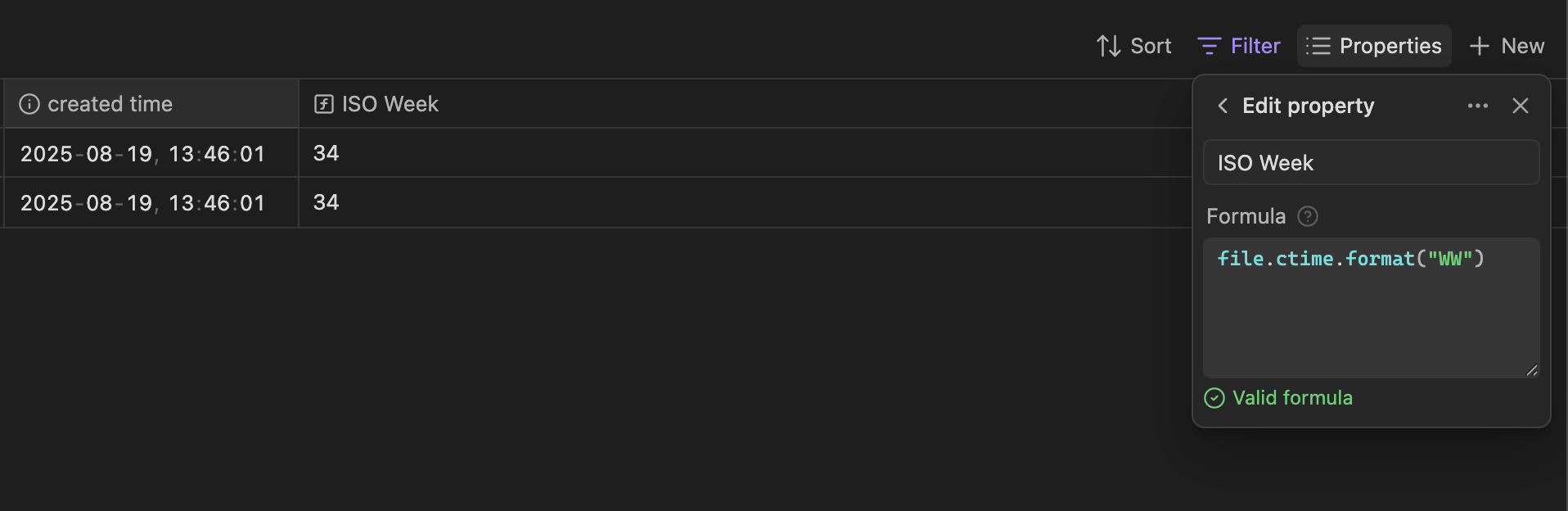
Task: Select the second row ISO Week value
Action: pos(327,202)
